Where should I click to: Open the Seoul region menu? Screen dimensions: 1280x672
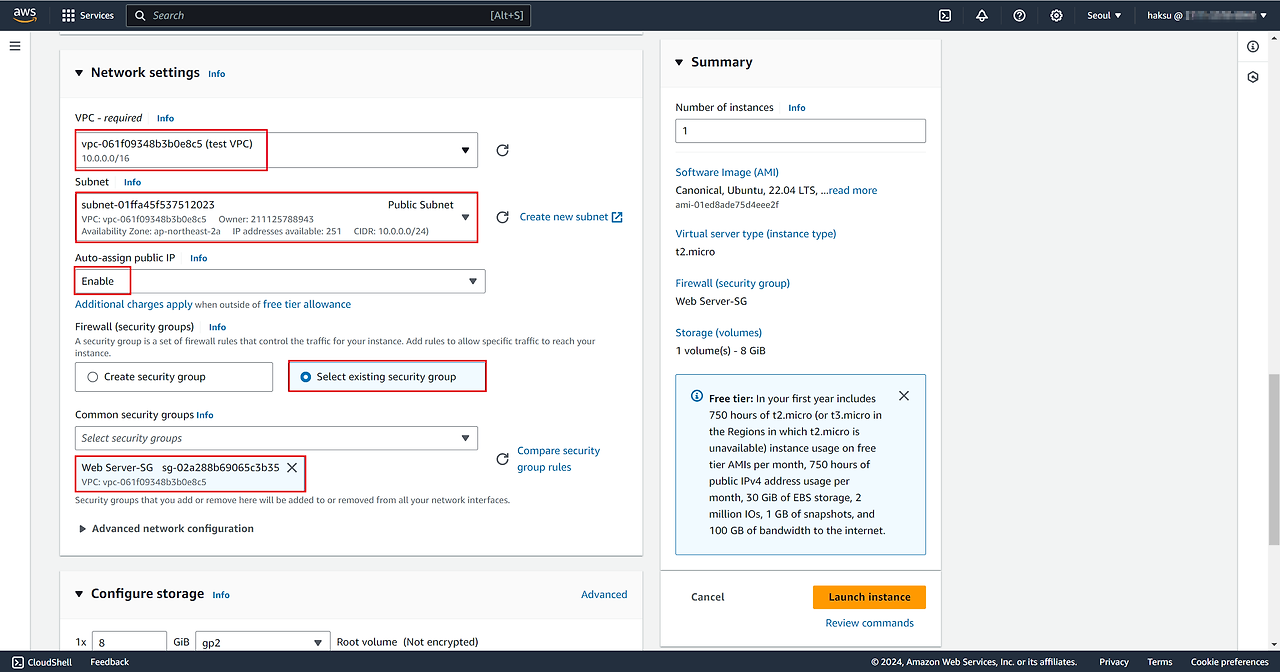pos(1104,15)
